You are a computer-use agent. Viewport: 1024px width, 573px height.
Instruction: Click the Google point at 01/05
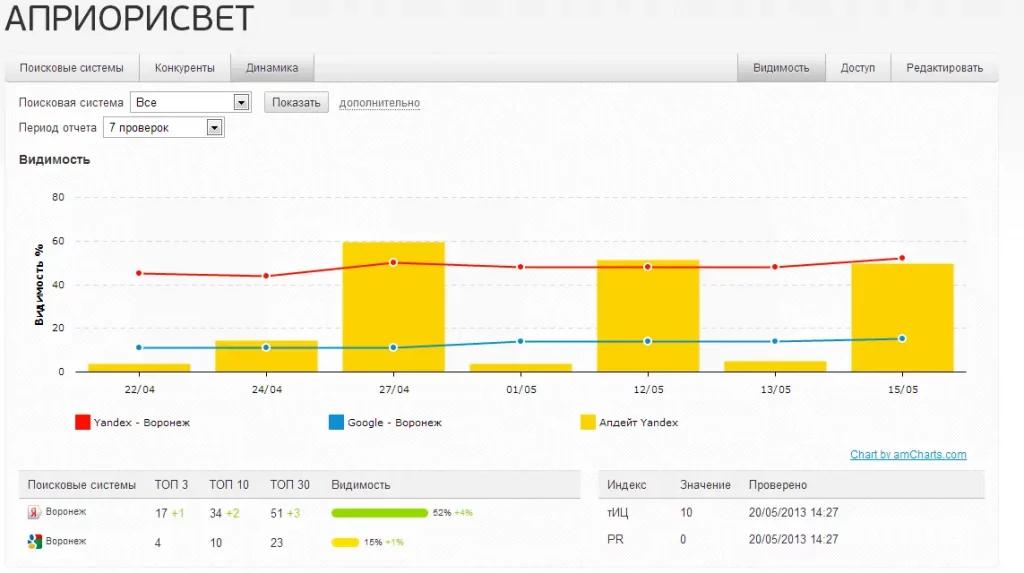(x=520, y=341)
